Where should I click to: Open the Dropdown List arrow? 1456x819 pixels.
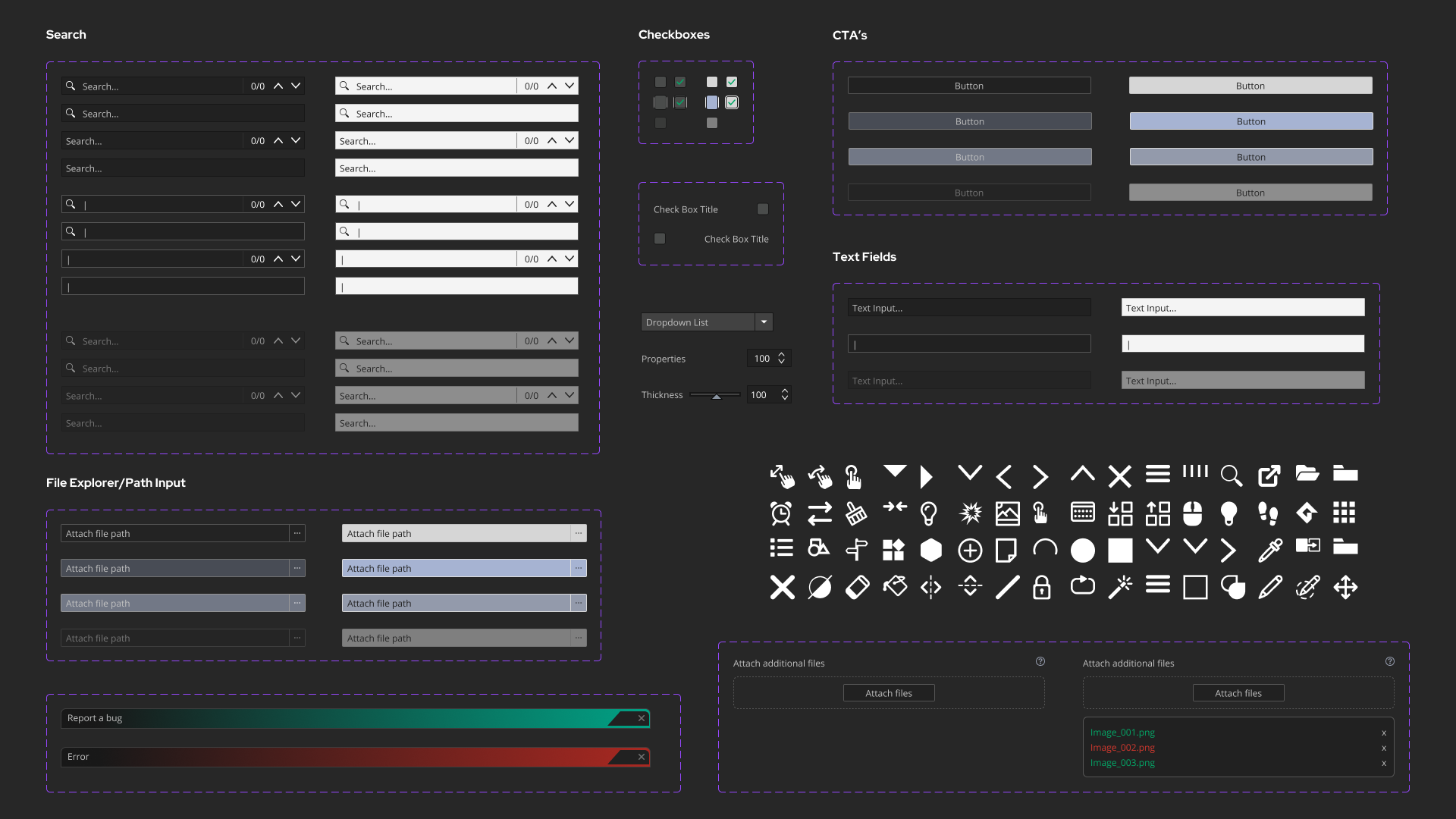[x=764, y=322]
